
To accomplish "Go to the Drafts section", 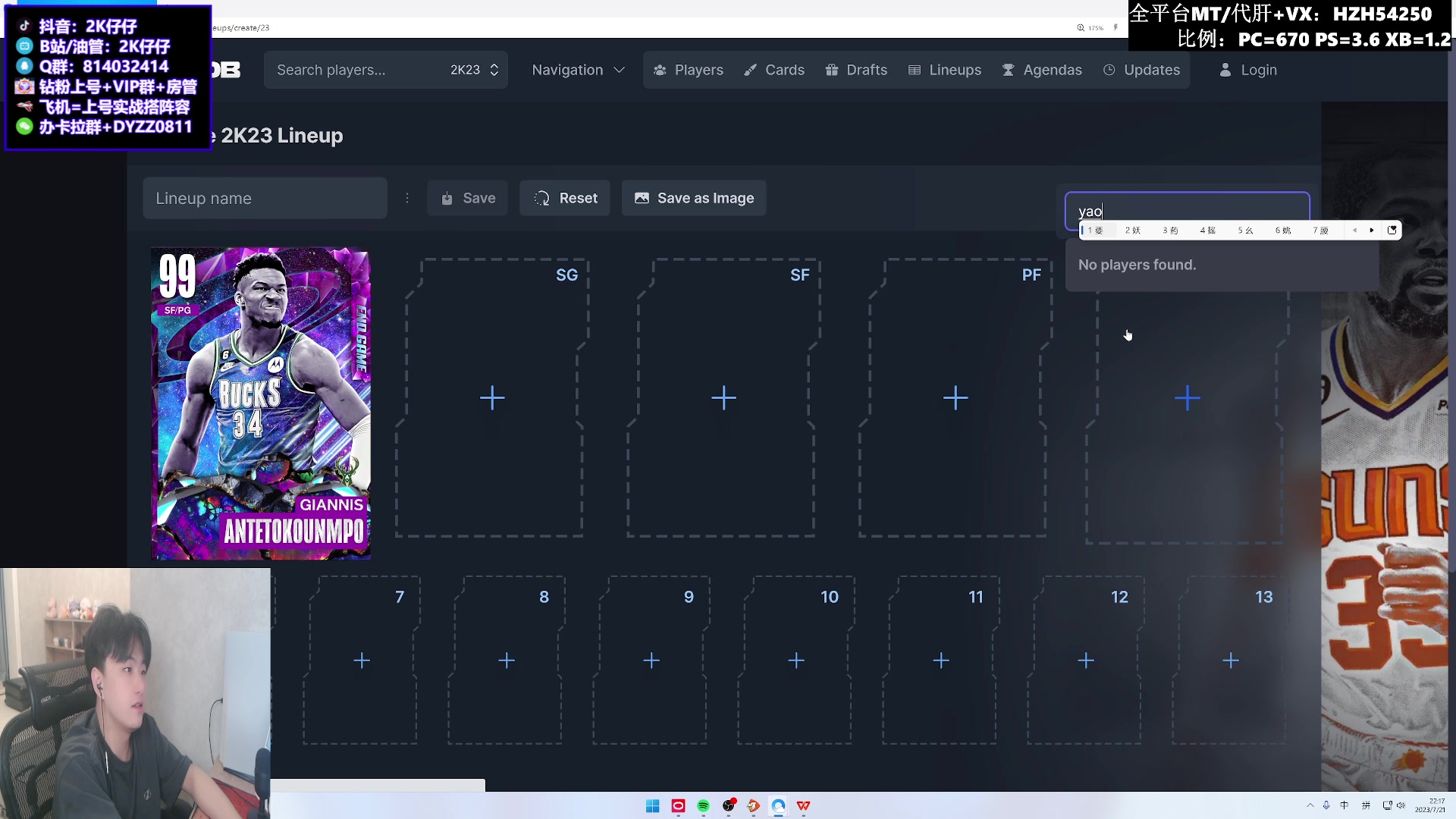I will pos(856,70).
